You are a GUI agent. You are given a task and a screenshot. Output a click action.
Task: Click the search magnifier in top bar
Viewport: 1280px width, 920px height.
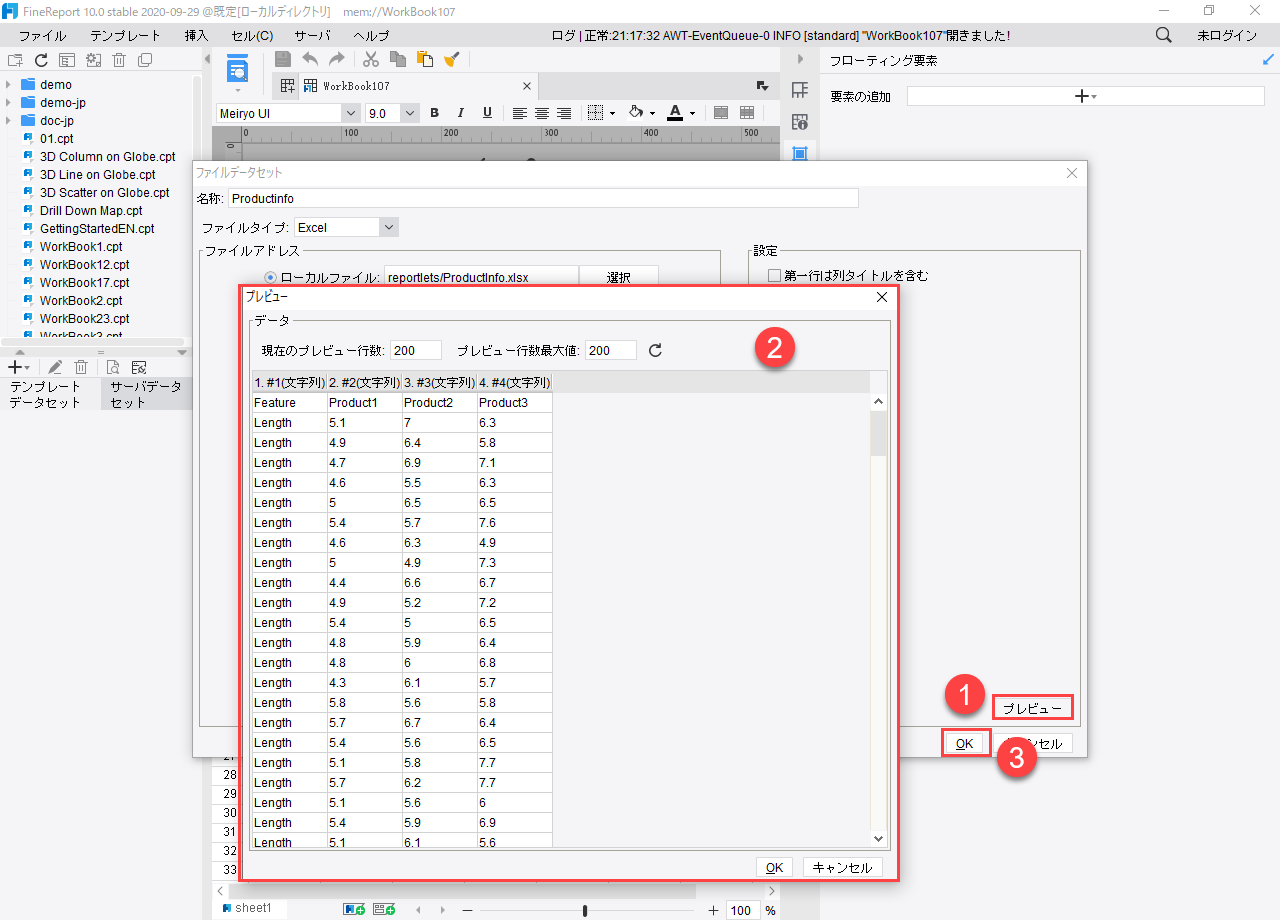click(1164, 35)
